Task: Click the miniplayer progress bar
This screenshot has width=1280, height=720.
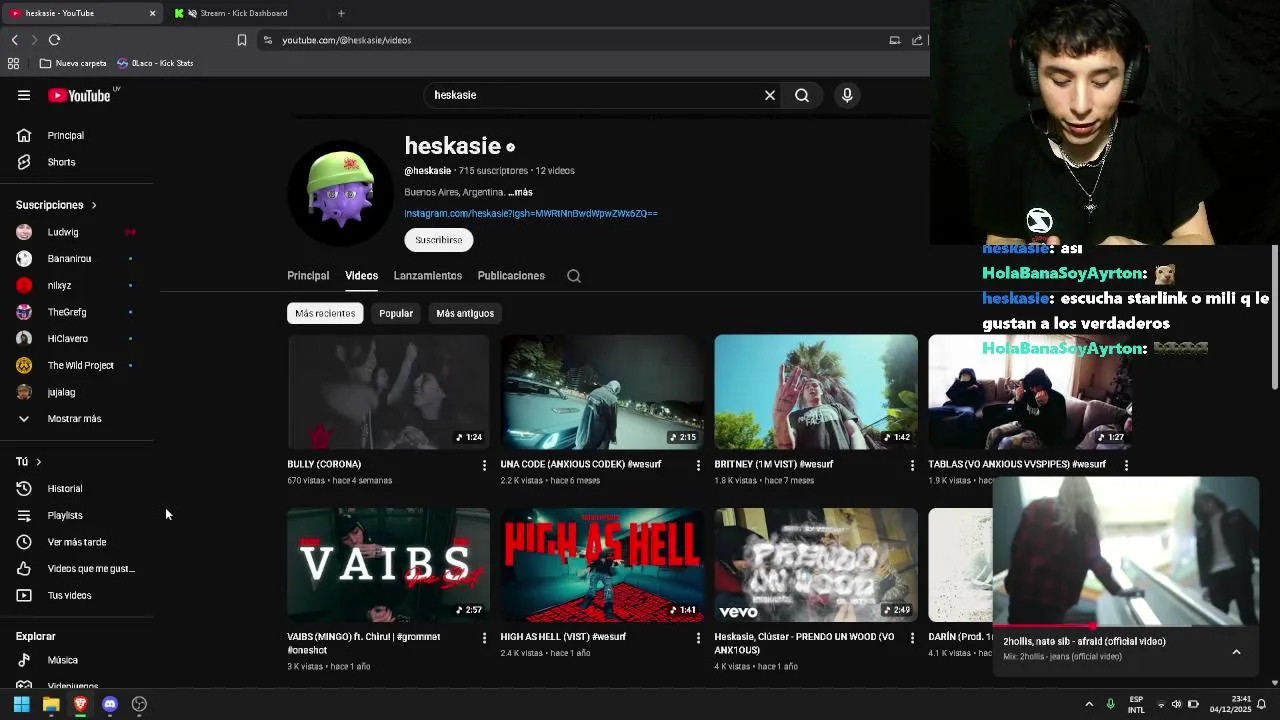Action: pos(1126,626)
